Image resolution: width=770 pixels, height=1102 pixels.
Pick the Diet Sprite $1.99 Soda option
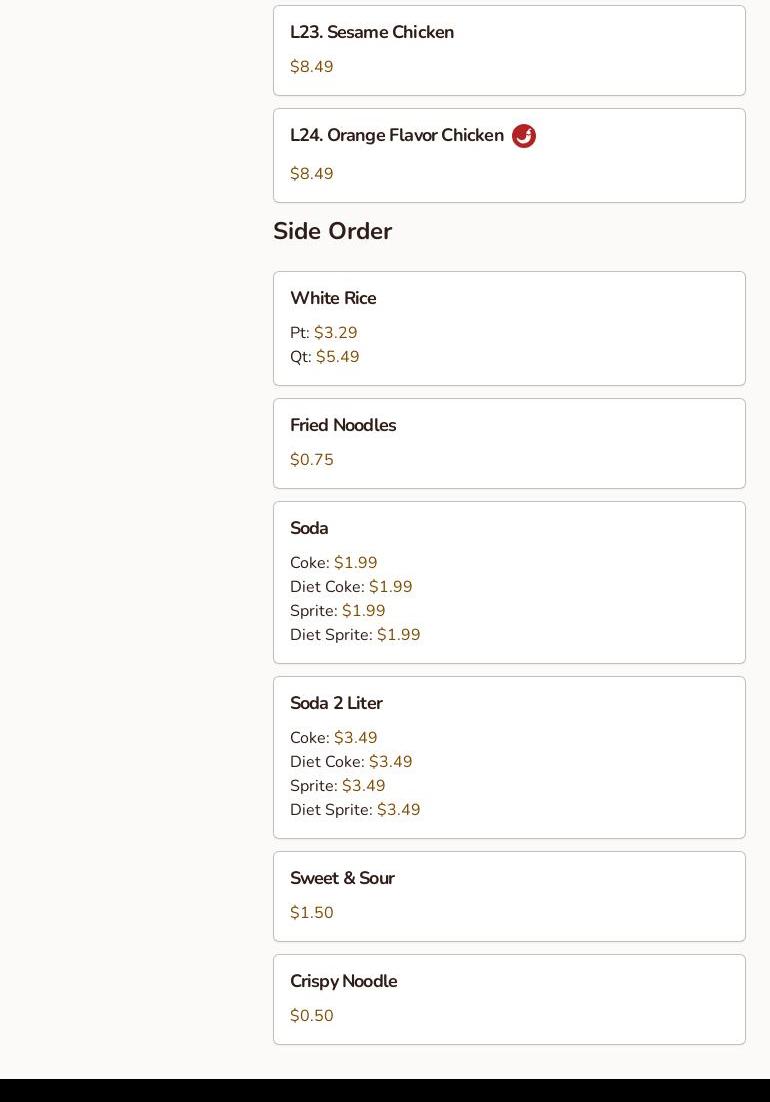[398, 635]
